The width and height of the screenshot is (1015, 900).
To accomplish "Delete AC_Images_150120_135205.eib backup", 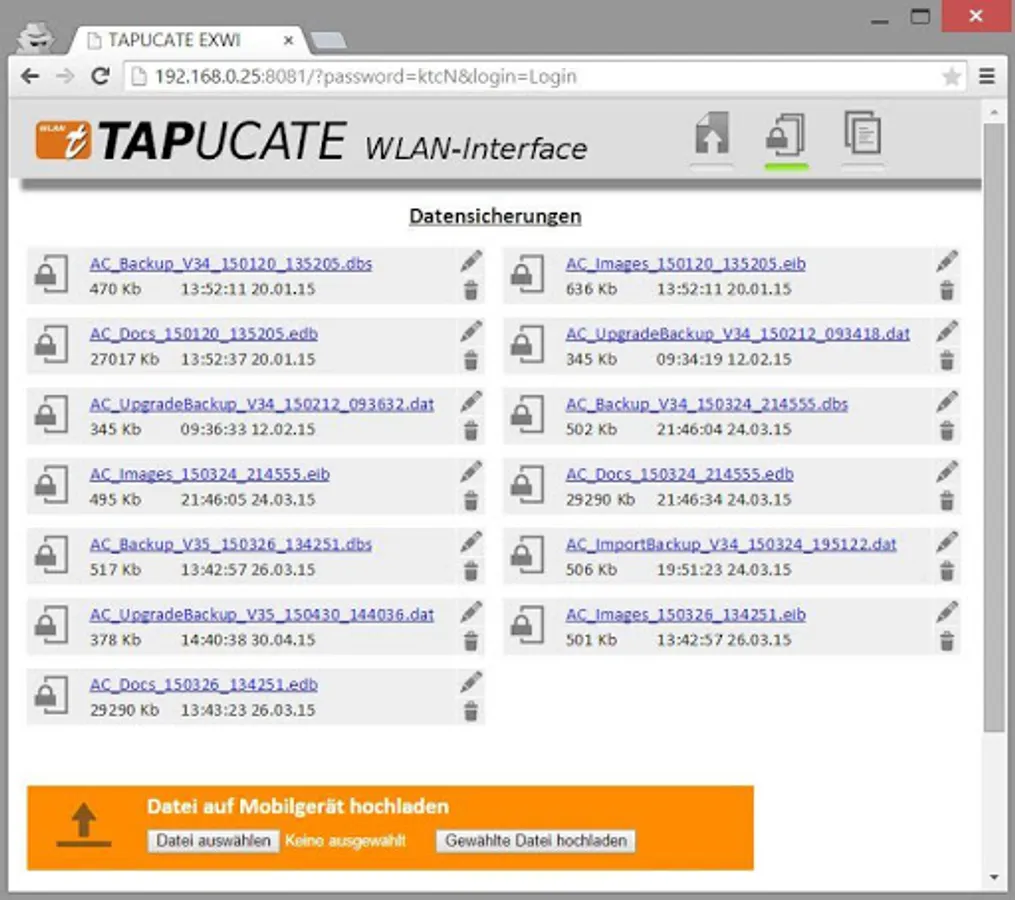I will (x=946, y=290).
